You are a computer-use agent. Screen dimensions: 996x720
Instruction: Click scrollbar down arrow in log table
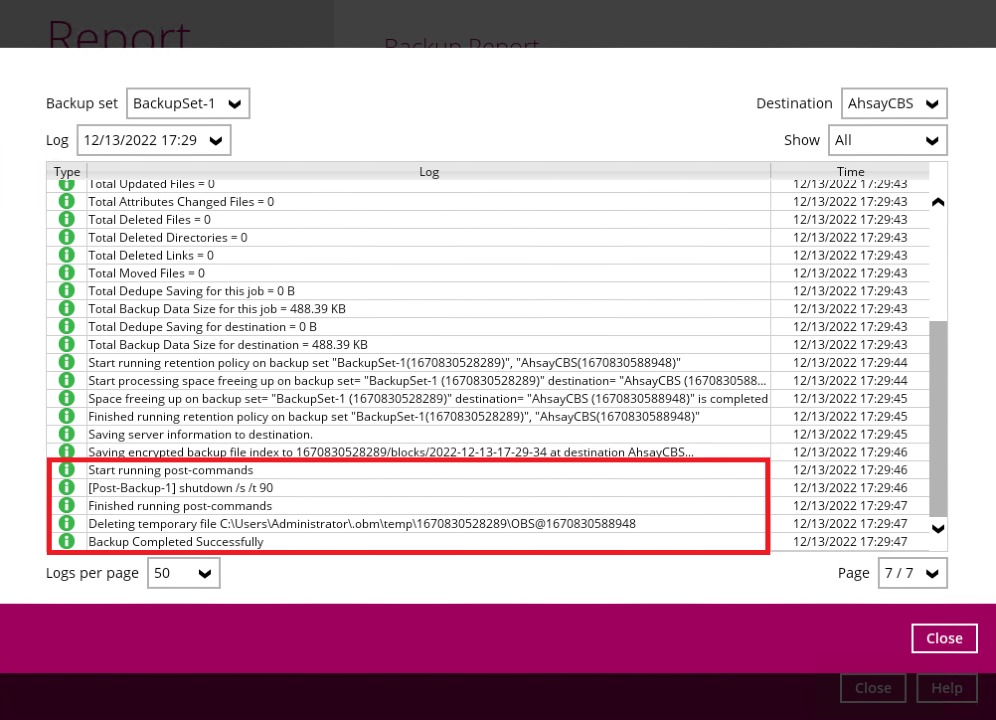tap(938, 528)
